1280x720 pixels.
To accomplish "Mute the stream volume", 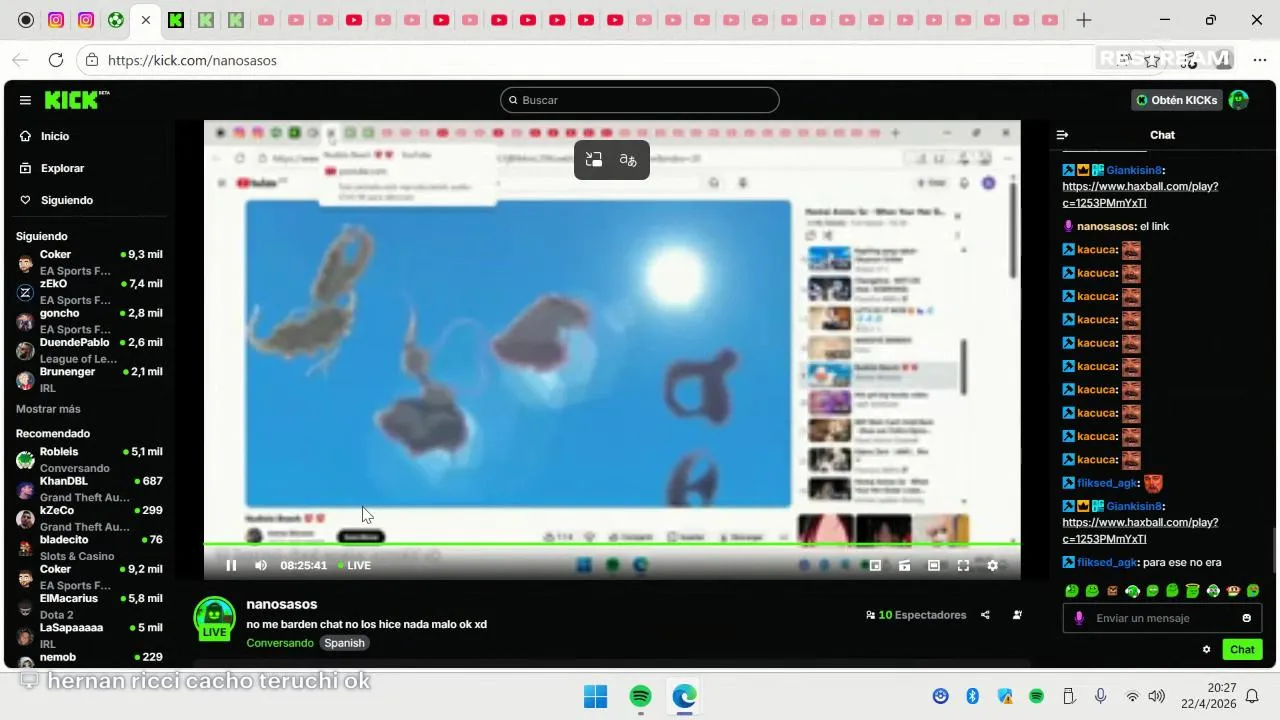I will (x=261, y=565).
